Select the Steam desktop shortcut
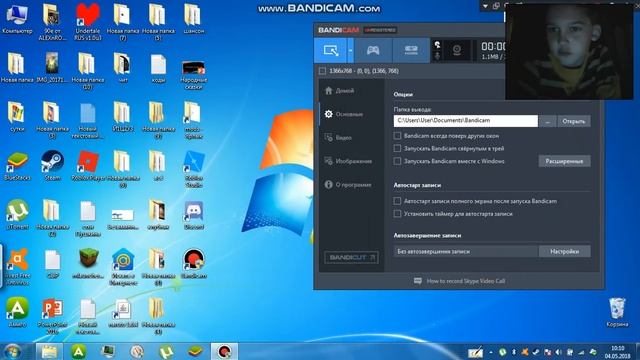This screenshot has height=360, width=640. (52, 166)
